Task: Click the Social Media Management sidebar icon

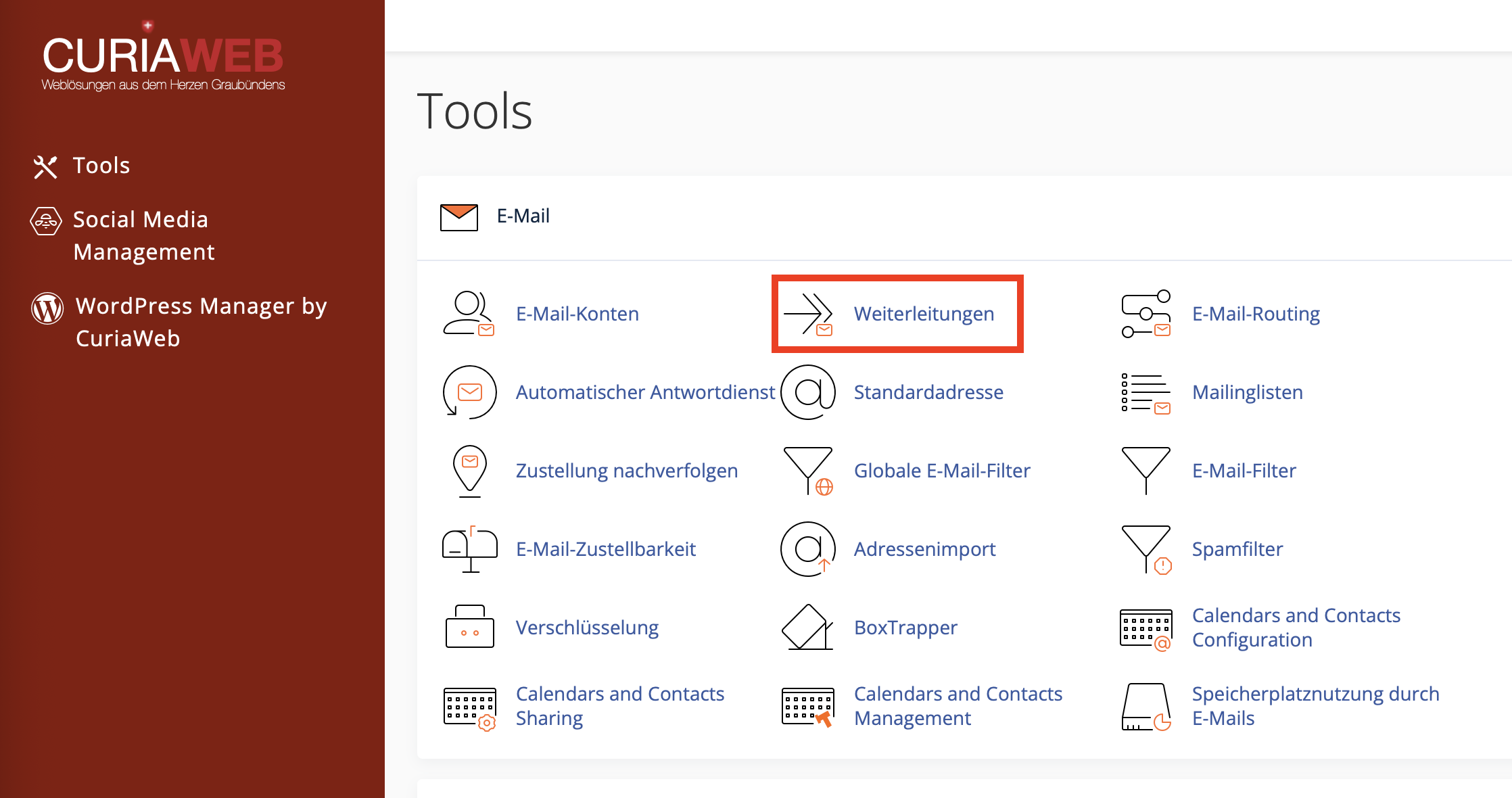Action: (x=46, y=221)
